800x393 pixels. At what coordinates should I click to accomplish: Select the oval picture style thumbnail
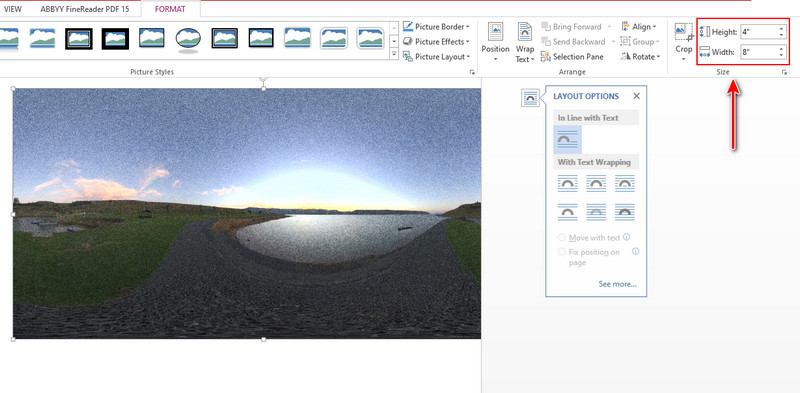188,39
